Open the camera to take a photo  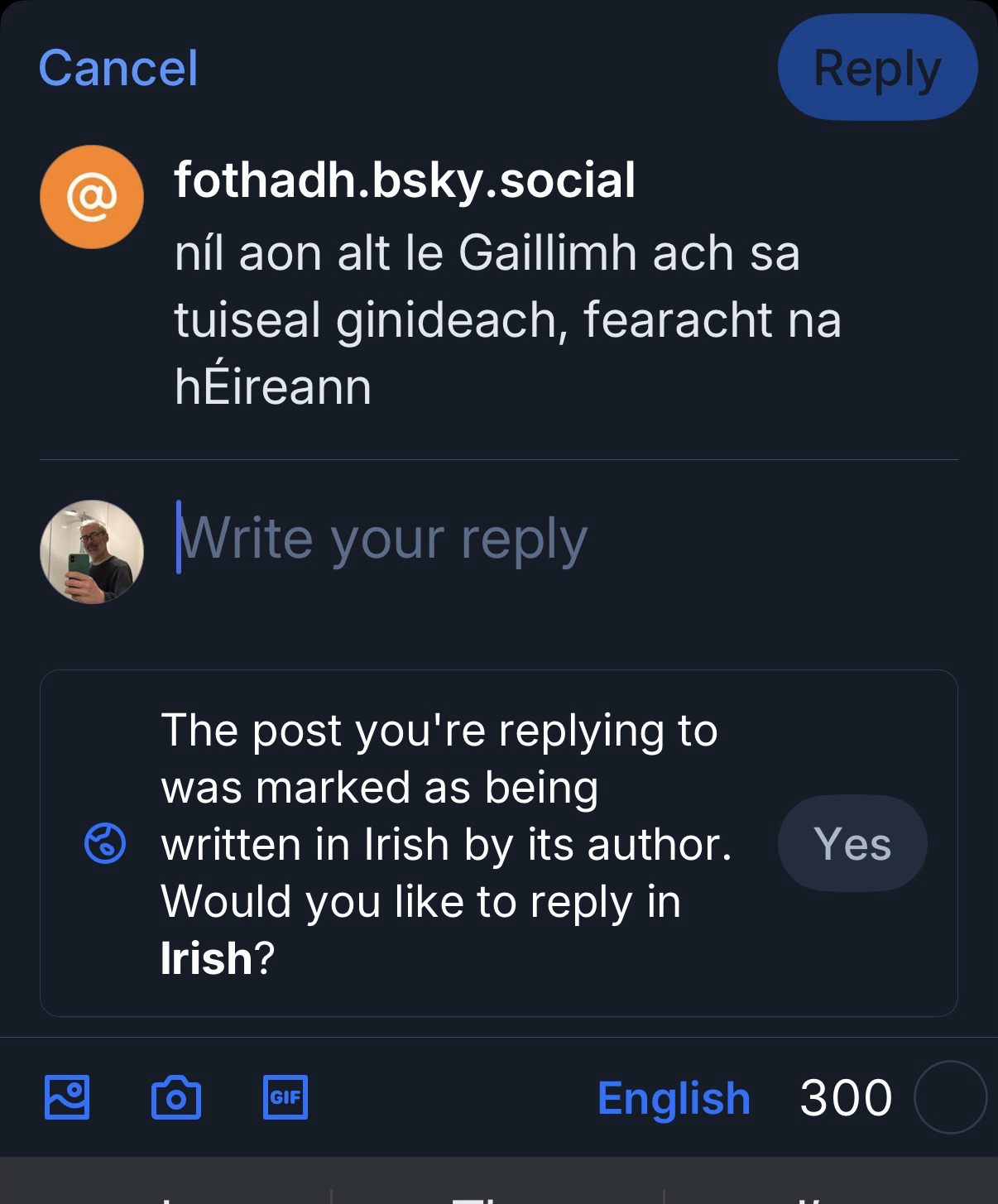[175, 1097]
